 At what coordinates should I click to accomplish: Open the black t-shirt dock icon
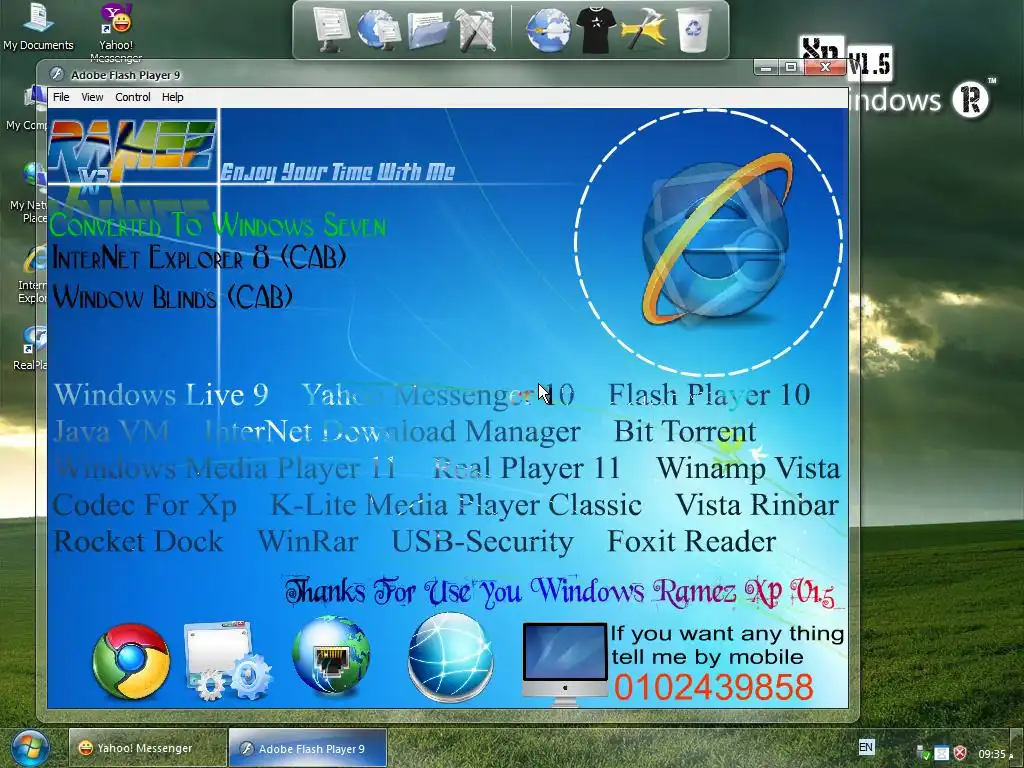click(596, 30)
